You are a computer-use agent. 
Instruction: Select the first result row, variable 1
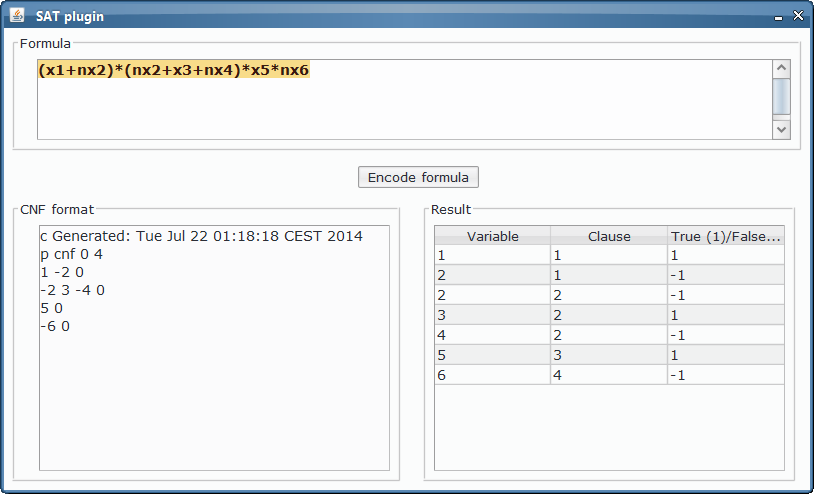492,255
